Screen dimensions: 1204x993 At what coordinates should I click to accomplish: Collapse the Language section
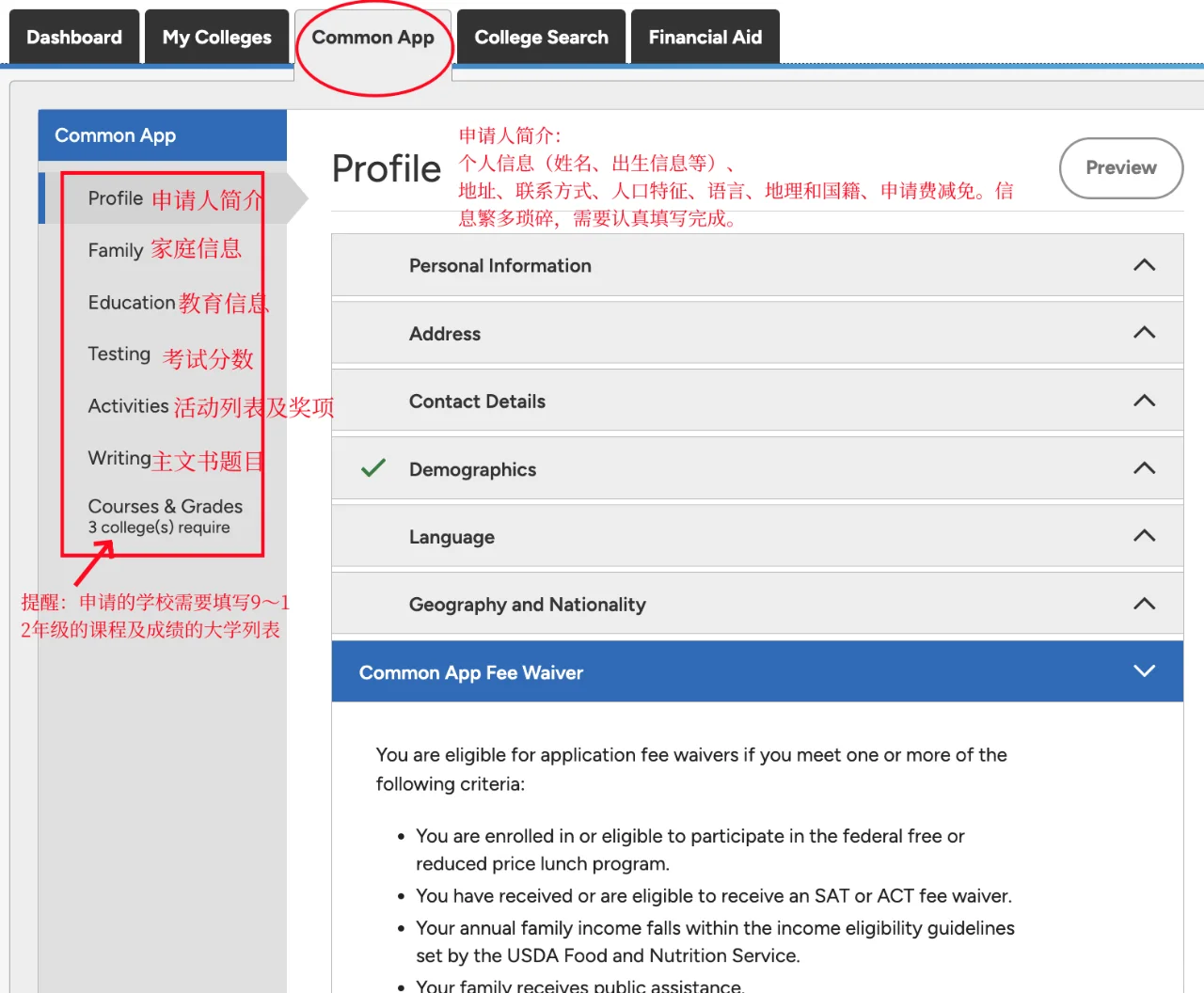point(1144,535)
